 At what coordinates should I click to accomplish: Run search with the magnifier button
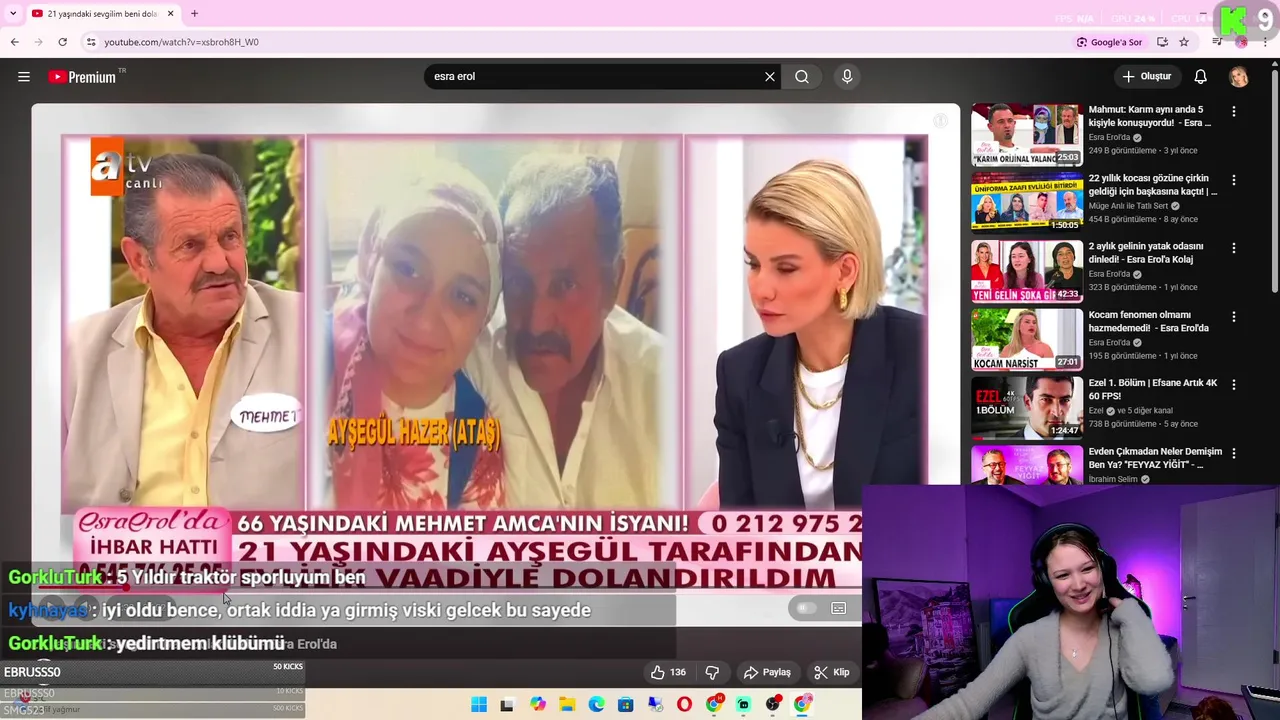pos(802,77)
